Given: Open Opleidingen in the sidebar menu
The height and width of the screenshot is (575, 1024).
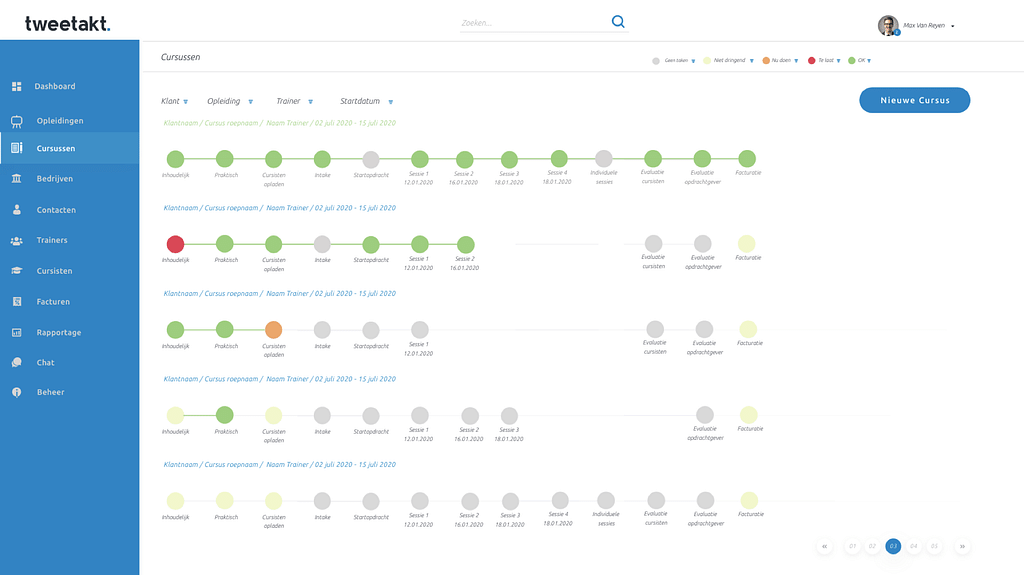Looking at the screenshot, I should point(60,121).
